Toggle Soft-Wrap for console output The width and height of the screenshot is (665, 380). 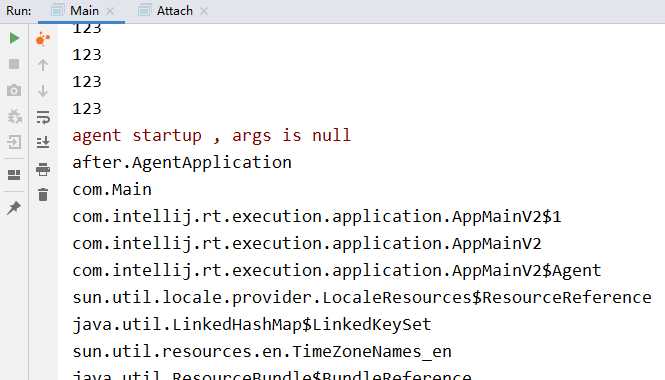[43, 117]
